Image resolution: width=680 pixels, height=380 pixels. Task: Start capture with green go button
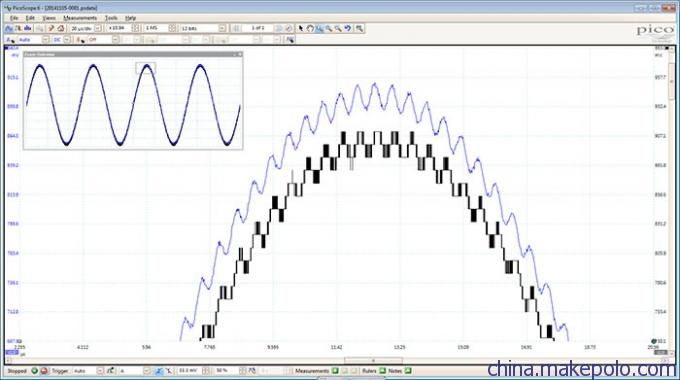click(34, 371)
